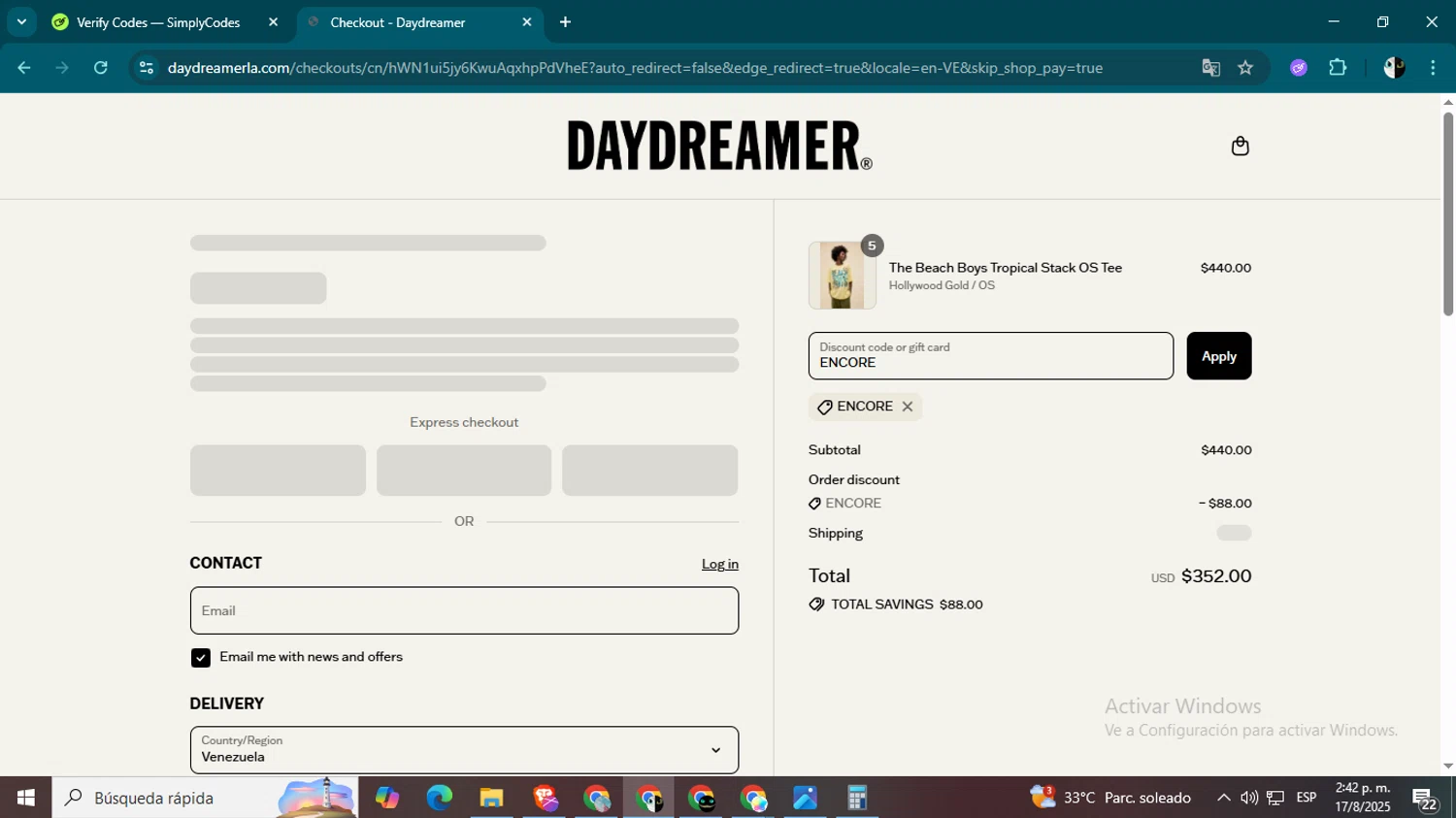Open a new browser tab
This screenshot has height=818, width=1456.
click(x=565, y=22)
